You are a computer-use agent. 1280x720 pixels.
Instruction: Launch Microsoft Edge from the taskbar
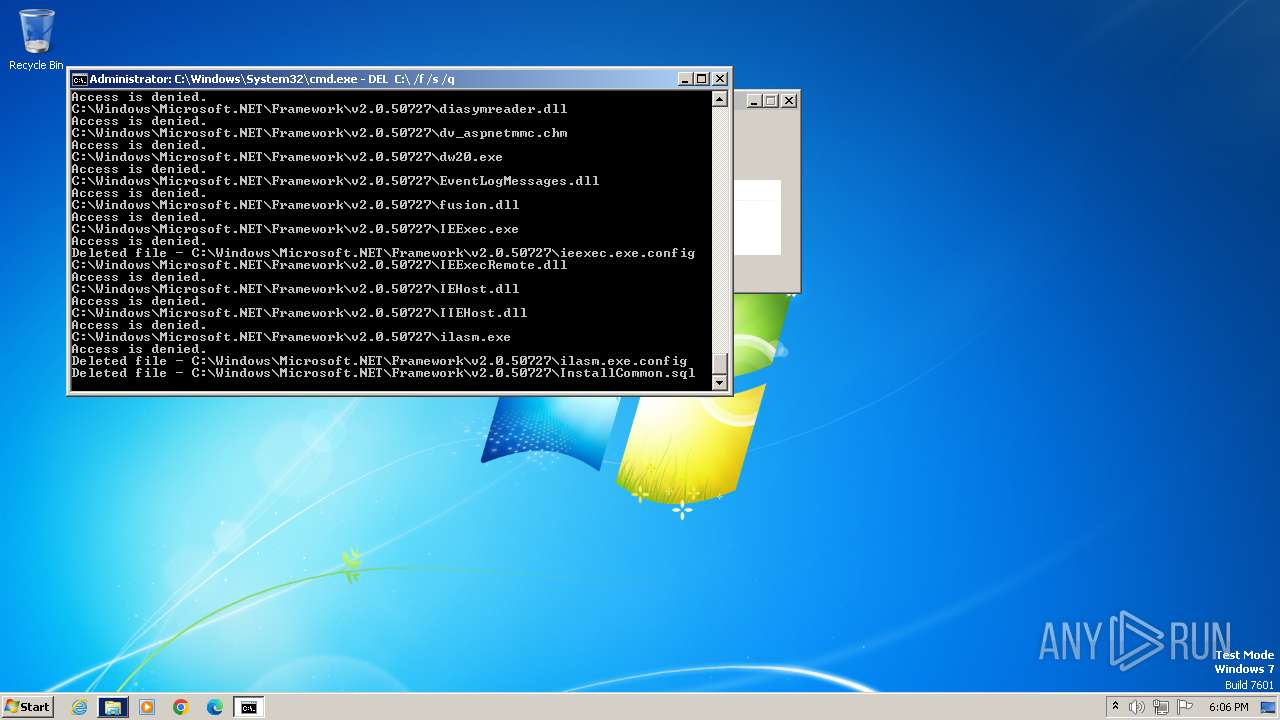[215, 707]
